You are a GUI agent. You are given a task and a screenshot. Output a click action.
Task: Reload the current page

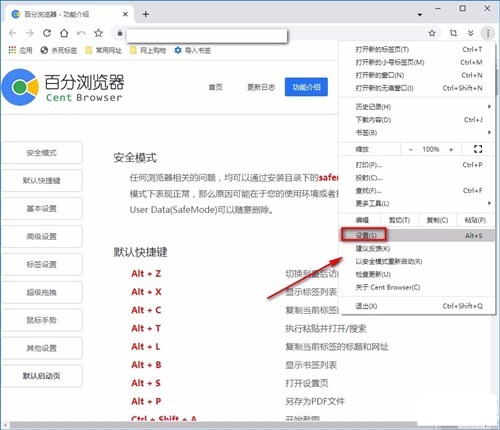click(x=47, y=33)
